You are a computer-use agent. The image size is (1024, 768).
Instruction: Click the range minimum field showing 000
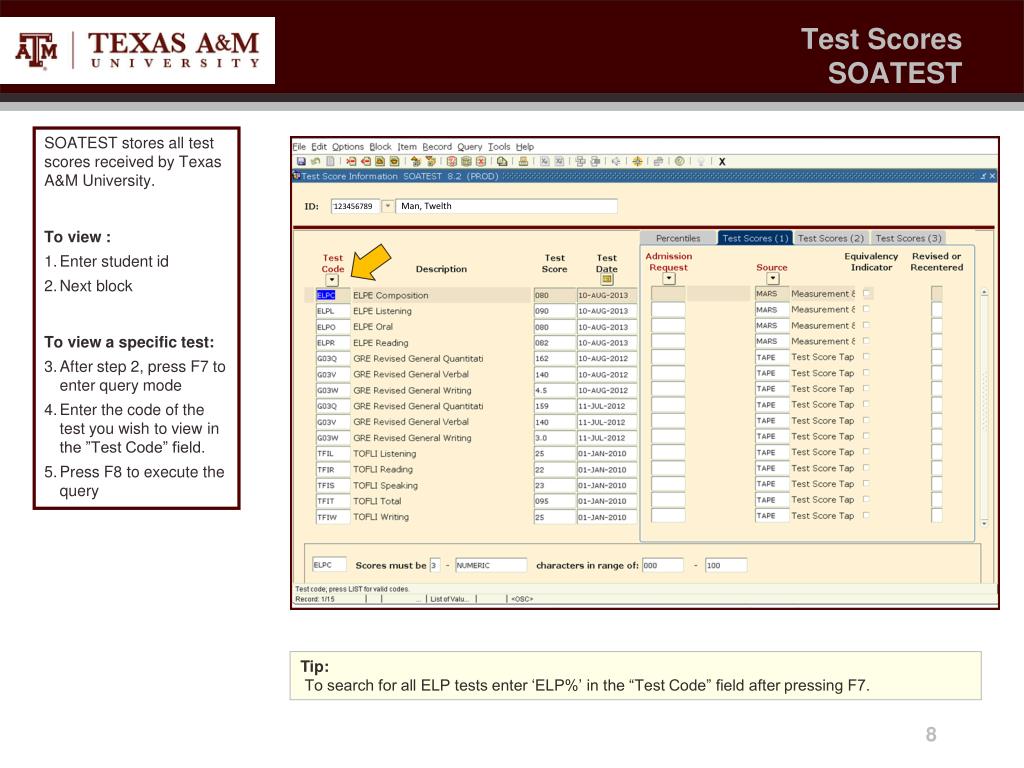663,565
